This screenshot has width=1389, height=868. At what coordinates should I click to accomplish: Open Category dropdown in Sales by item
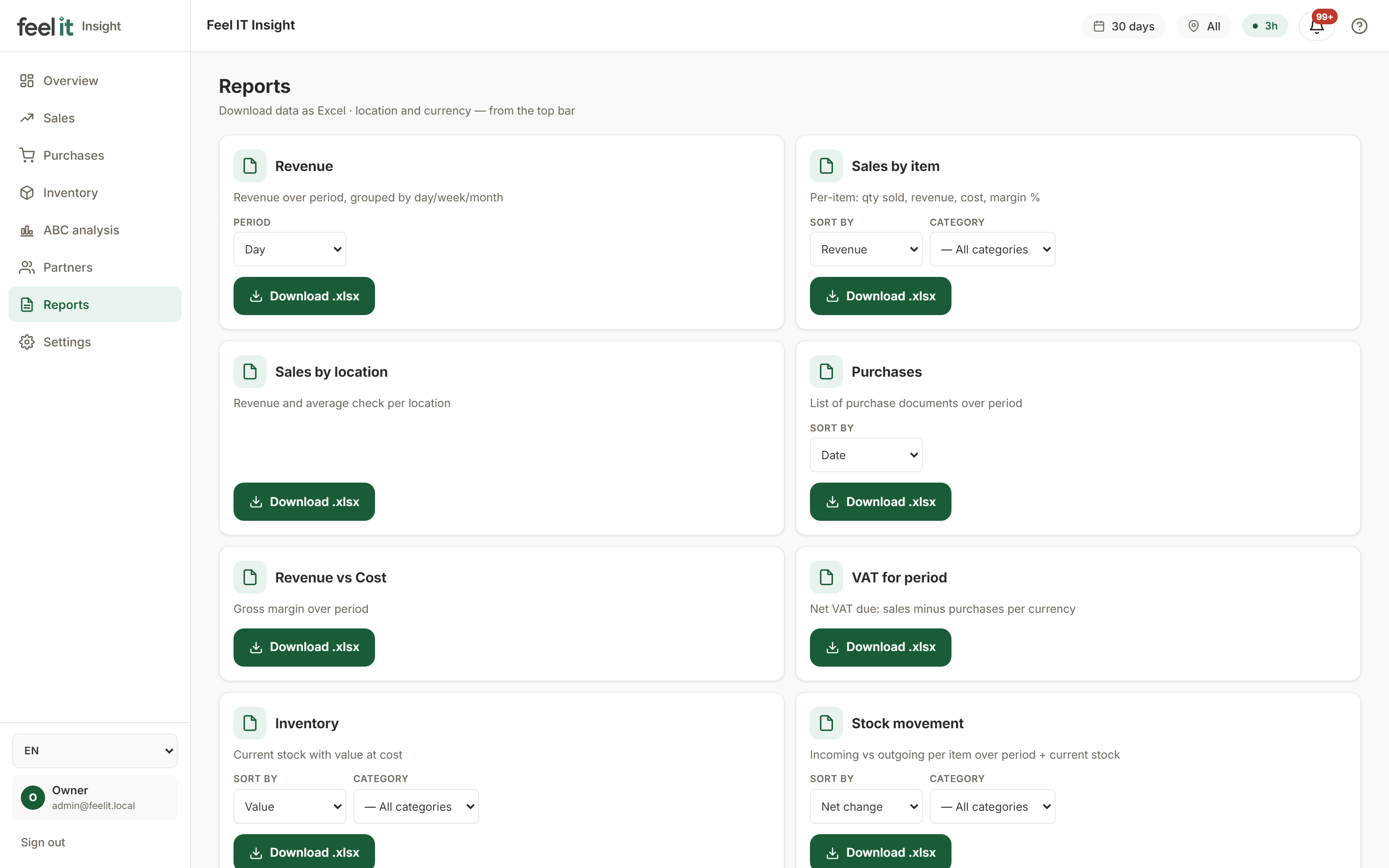992,249
